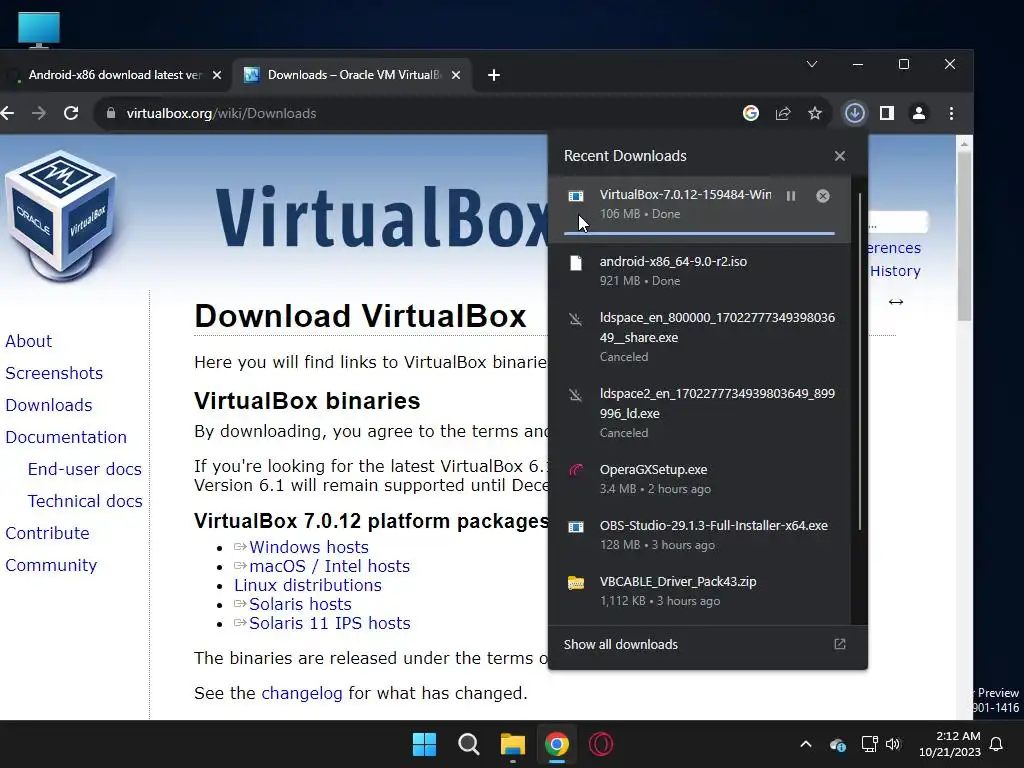Viewport: 1024px width, 768px height.
Task: Open the Documentation sidebar link
Action: 66,437
